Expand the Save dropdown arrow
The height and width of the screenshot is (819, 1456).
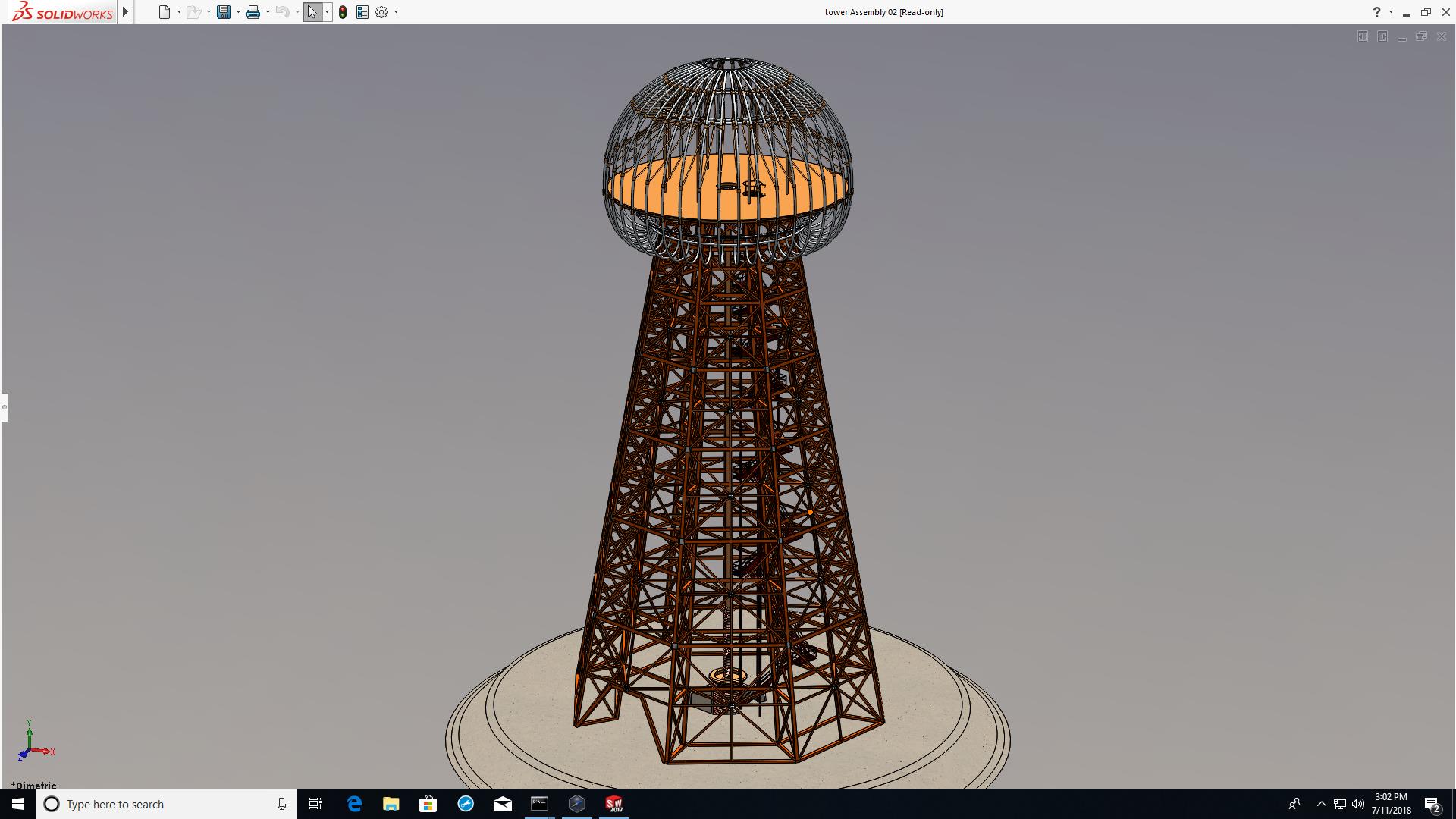pyautogui.click(x=238, y=12)
